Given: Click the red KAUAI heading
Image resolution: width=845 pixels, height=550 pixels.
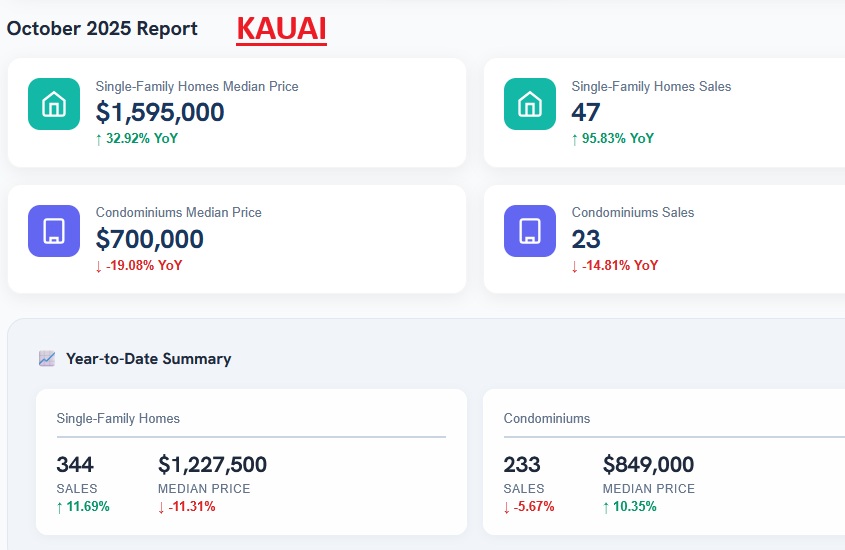Looking at the screenshot, I should coord(281,29).
